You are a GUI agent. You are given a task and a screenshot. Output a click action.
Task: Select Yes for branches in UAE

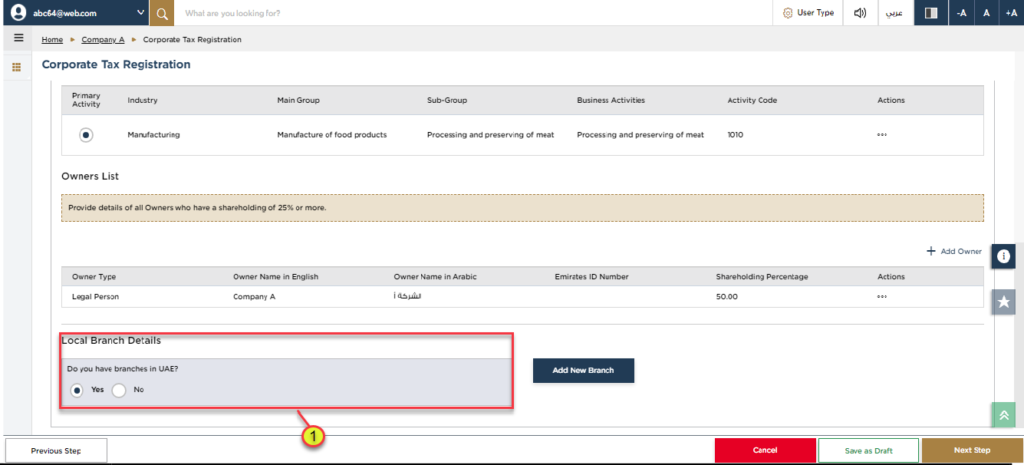click(x=78, y=390)
